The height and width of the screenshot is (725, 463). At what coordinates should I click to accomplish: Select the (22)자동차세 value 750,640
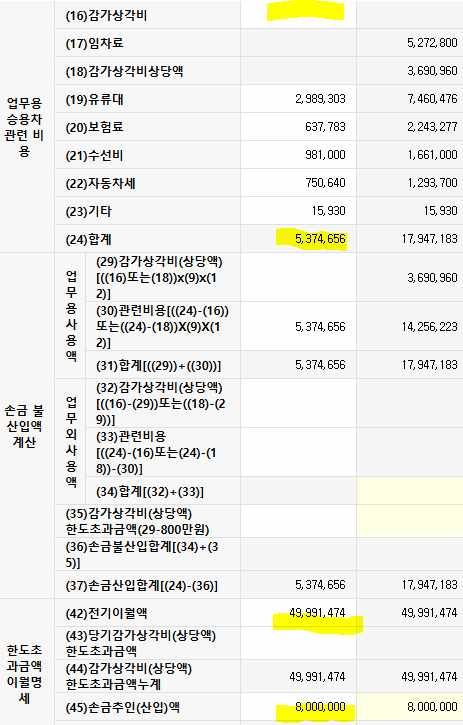click(325, 183)
